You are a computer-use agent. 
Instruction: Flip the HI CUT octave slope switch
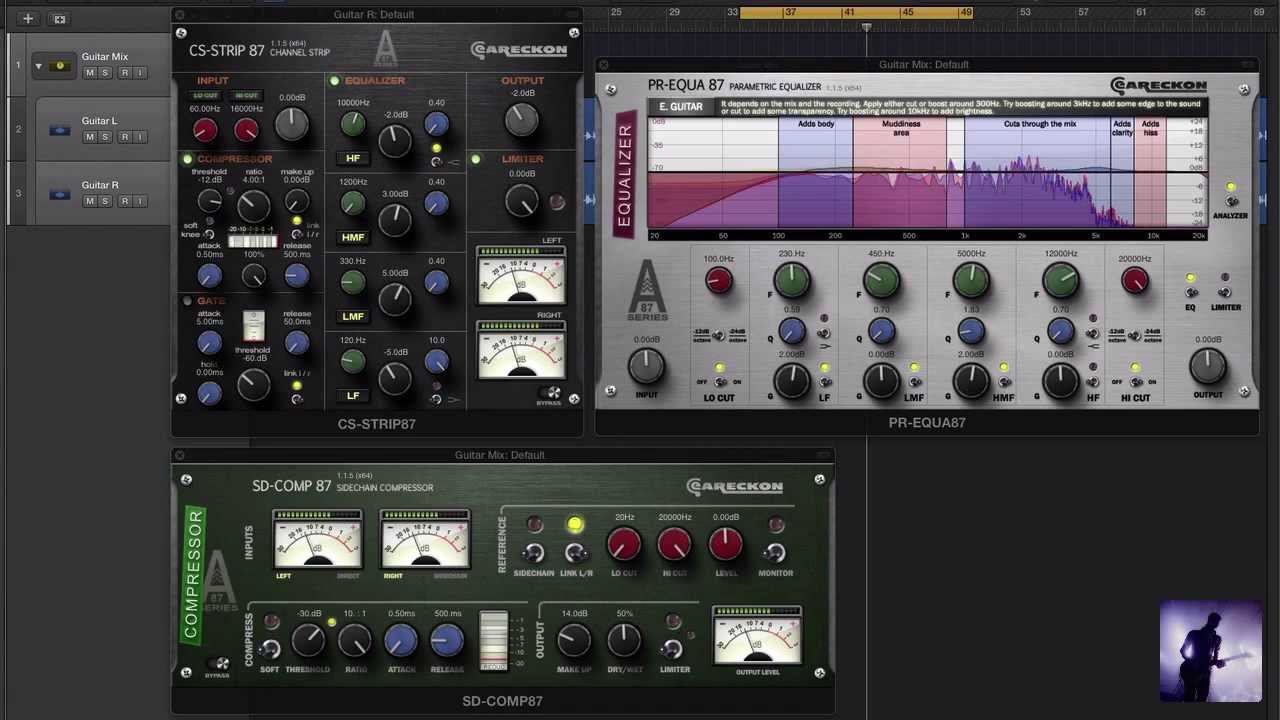[x=1135, y=335]
